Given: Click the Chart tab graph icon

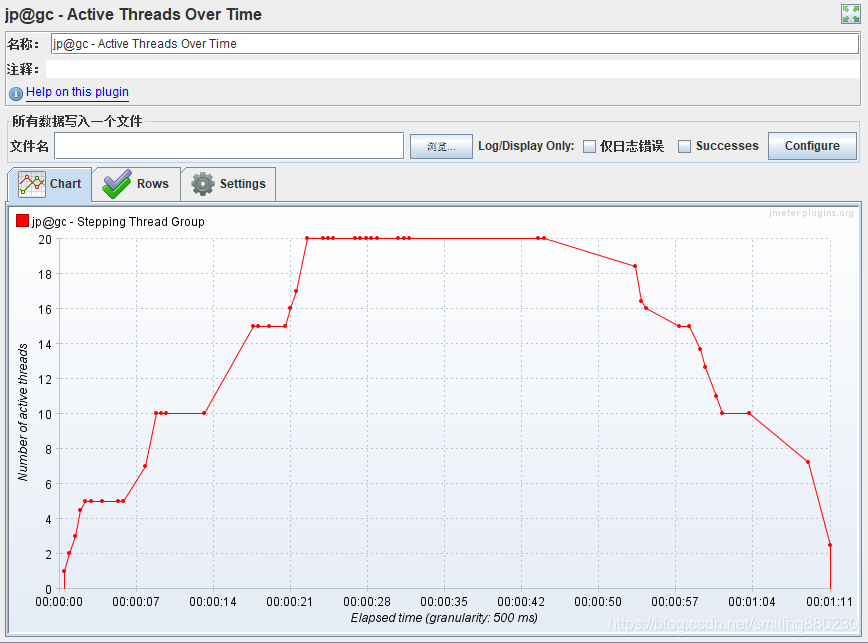Looking at the screenshot, I should pos(32,184).
